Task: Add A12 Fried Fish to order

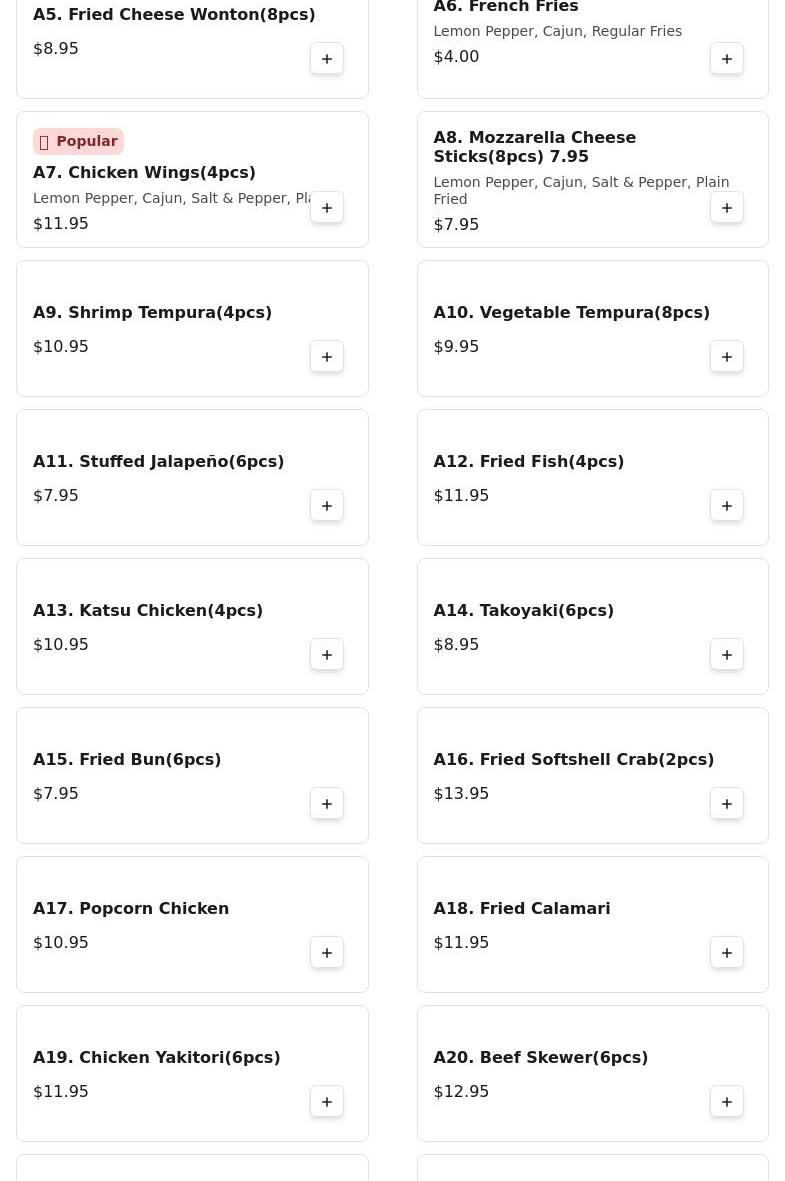Action: (727, 506)
